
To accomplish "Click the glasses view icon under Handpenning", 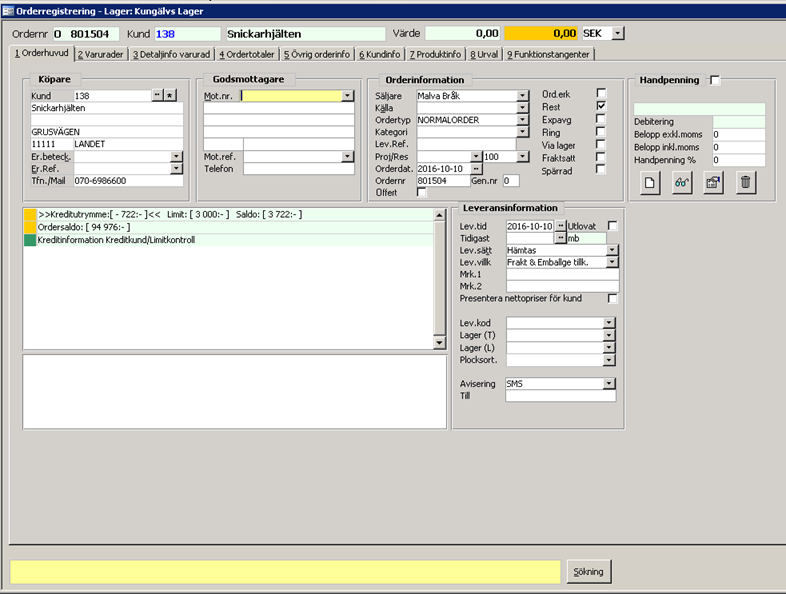I will (x=682, y=183).
